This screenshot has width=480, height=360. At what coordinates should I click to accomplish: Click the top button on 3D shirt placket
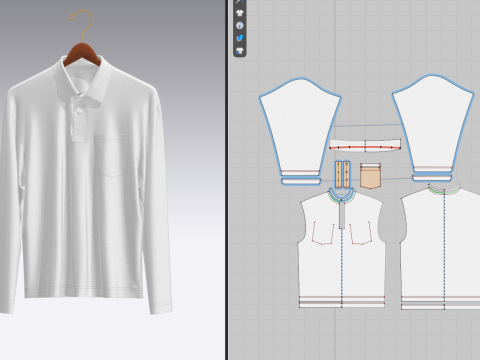(x=79, y=111)
